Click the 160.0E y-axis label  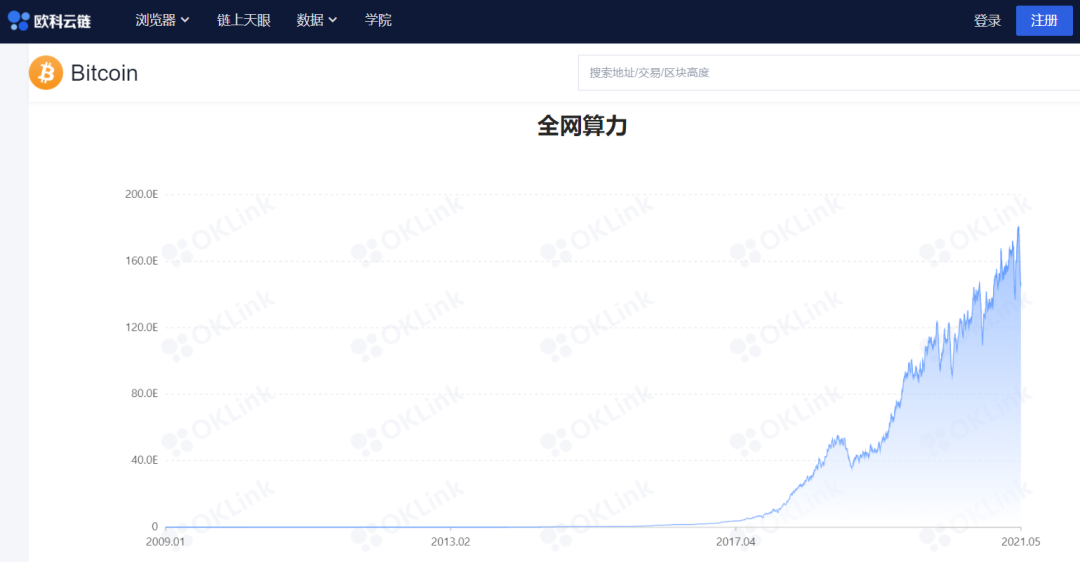(141, 260)
